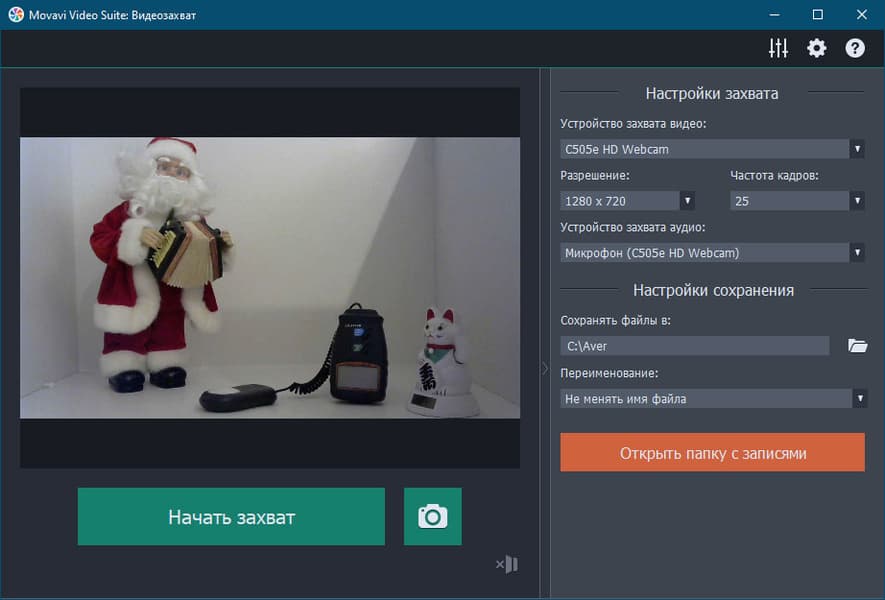Take a snapshot with the camera button
Screen dimensions: 885x600
click(x=432, y=516)
